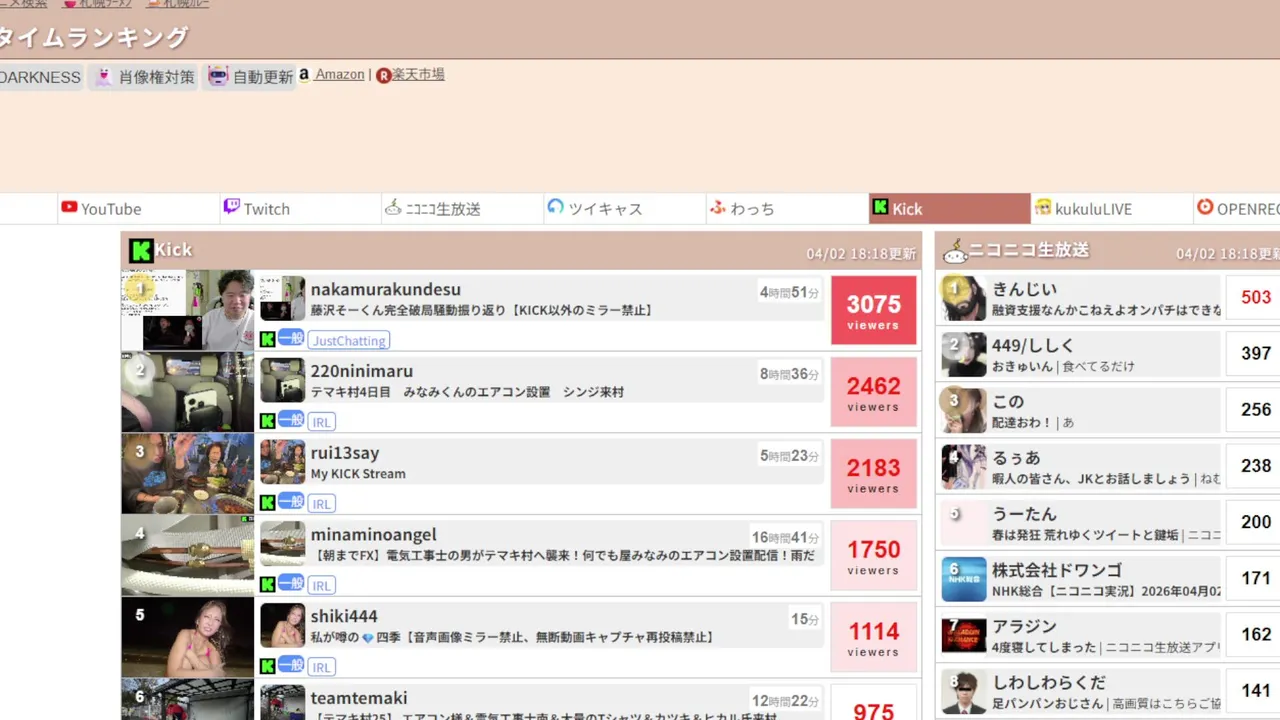Open the 楽天市場 link

(418, 74)
